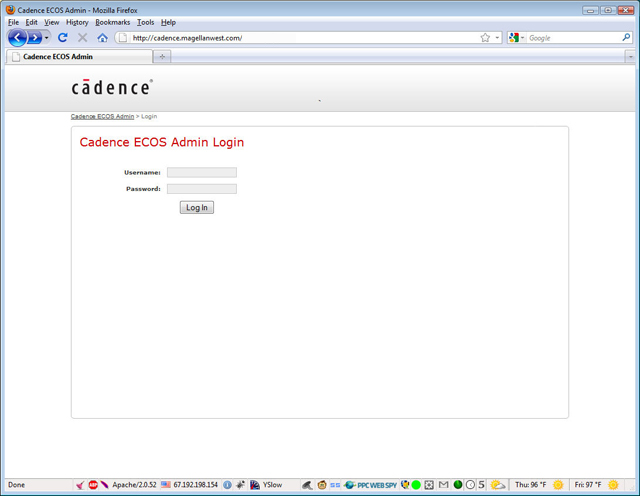Click the Google search box

pos(573,38)
